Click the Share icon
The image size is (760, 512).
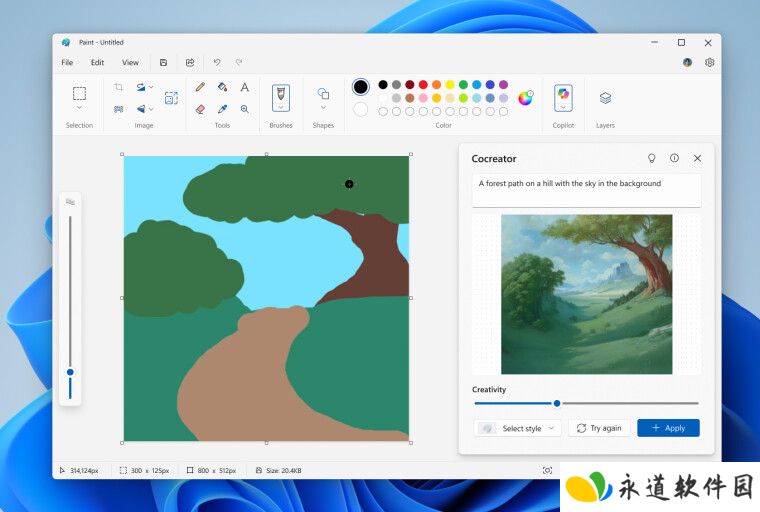[190, 63]
